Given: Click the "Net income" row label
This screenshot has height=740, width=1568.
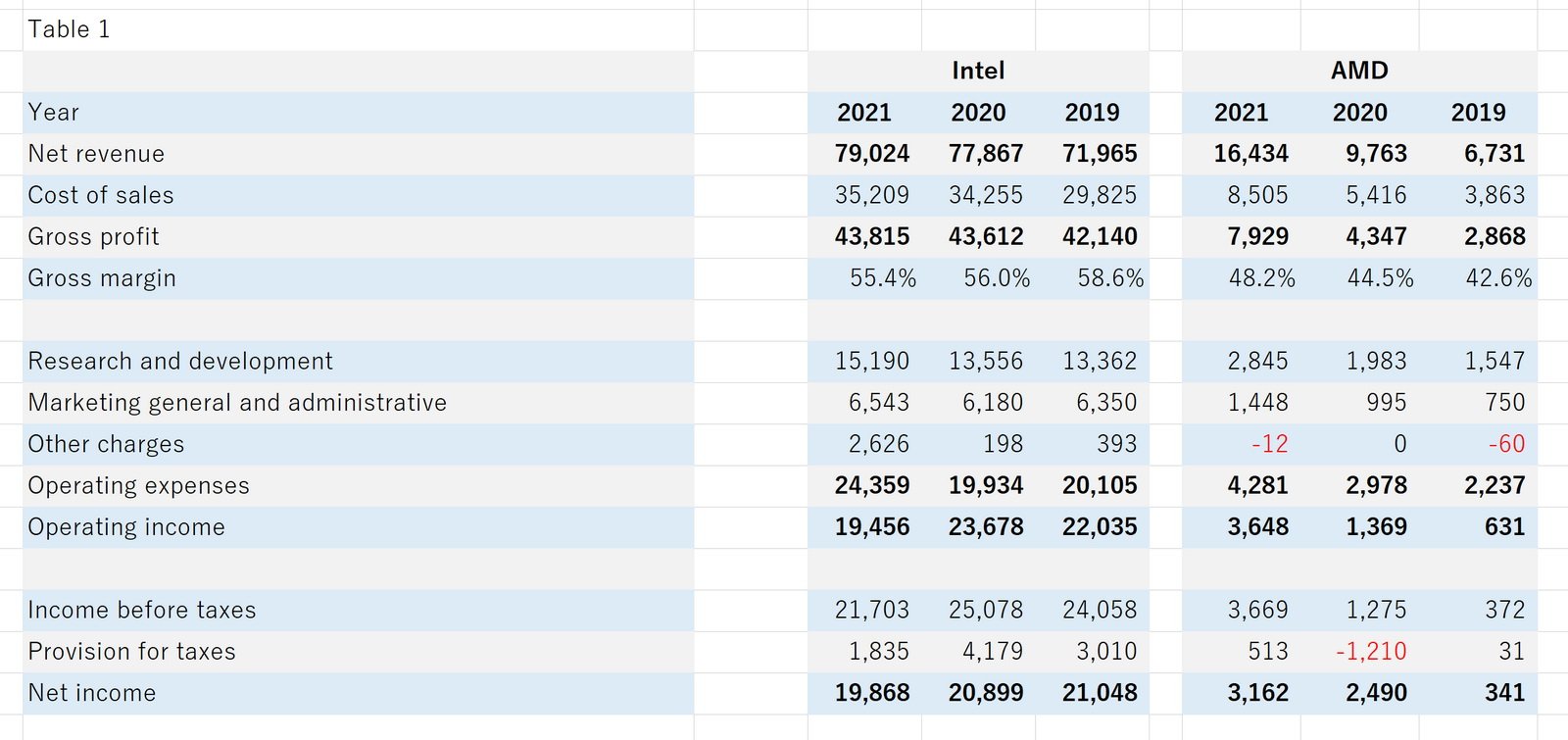Looking at the screenshot, I should (x=92, y=693).
